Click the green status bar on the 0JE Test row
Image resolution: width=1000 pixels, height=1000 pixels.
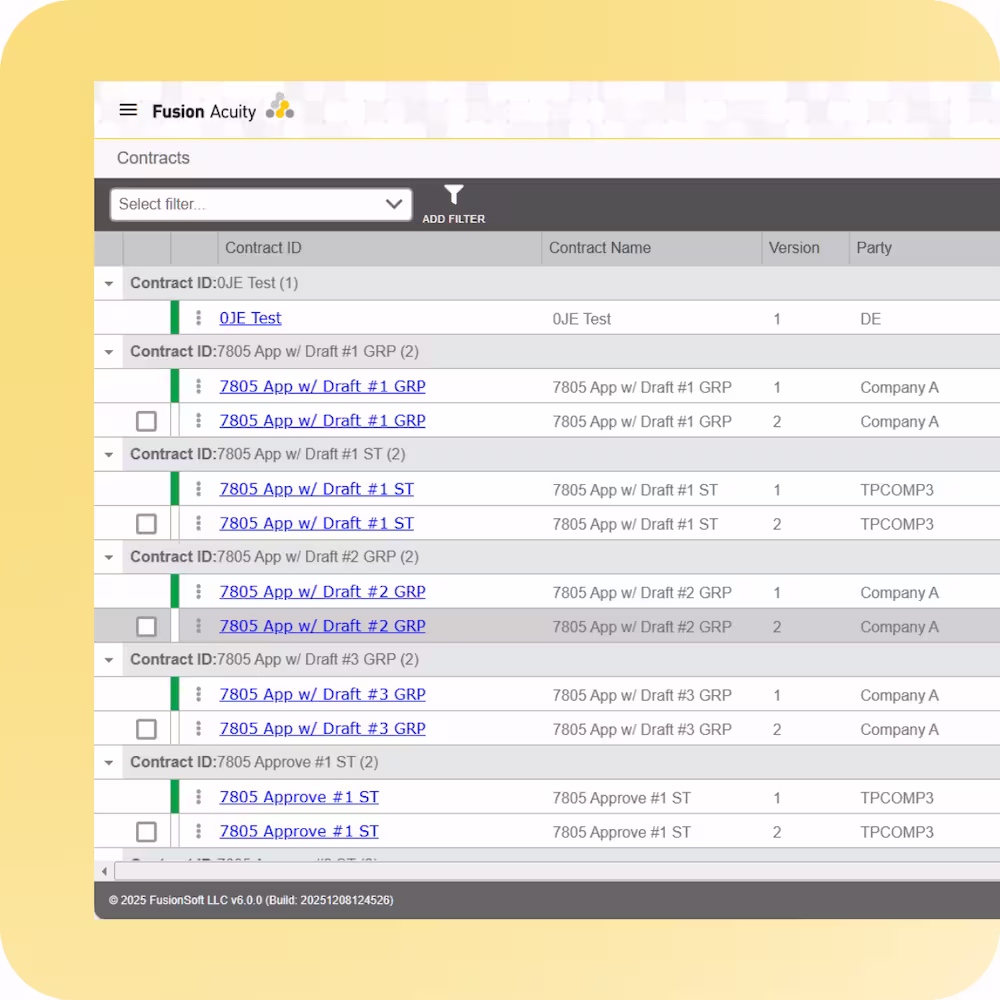tap(176, 318)
